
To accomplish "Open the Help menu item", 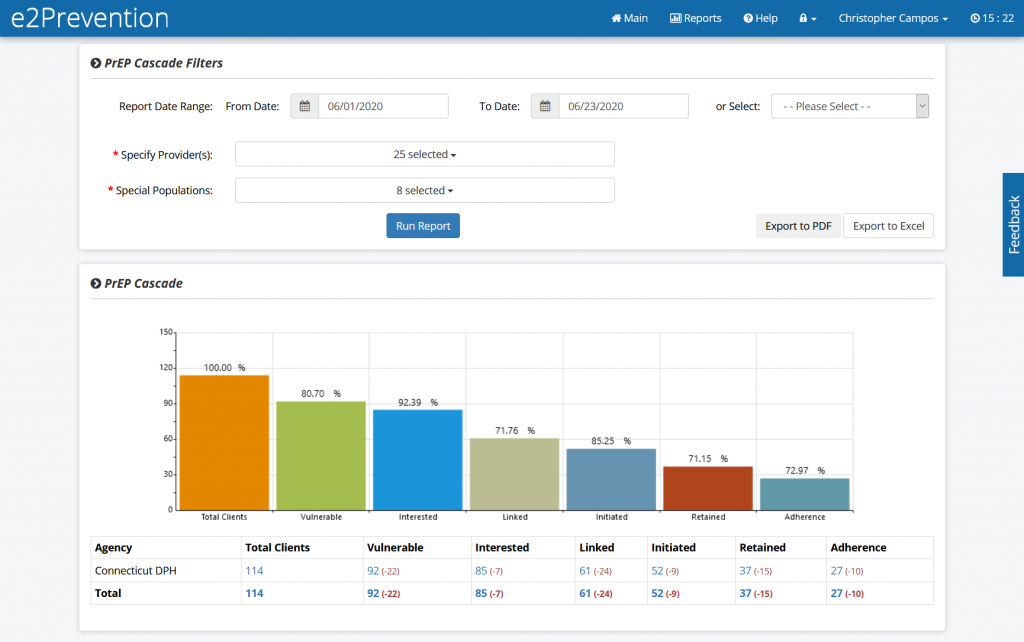I will (x=760, y=18).
